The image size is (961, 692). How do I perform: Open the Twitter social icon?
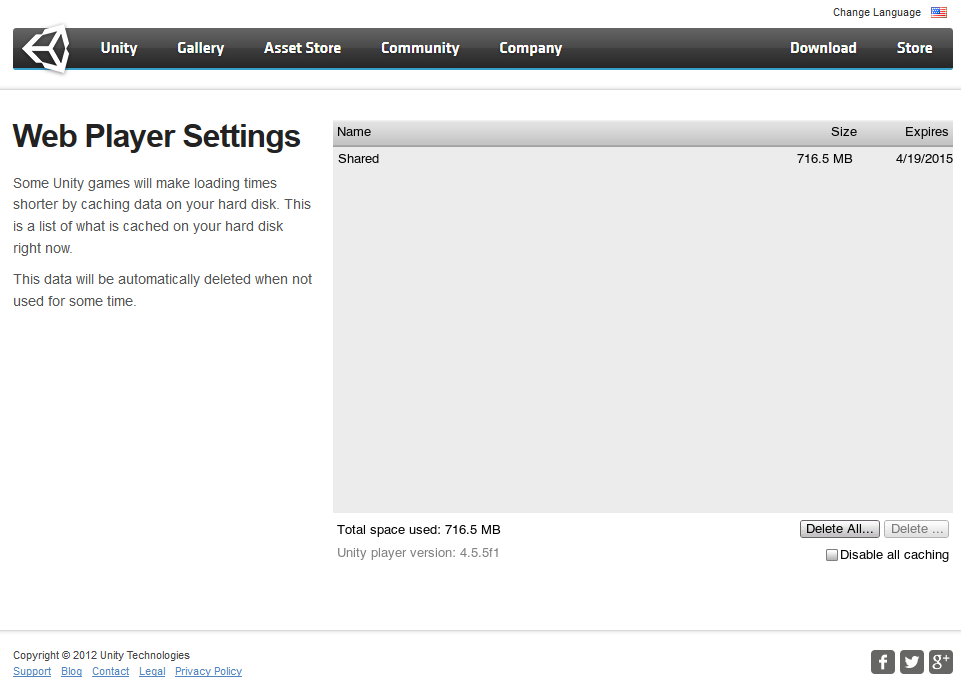click(911, 662)
